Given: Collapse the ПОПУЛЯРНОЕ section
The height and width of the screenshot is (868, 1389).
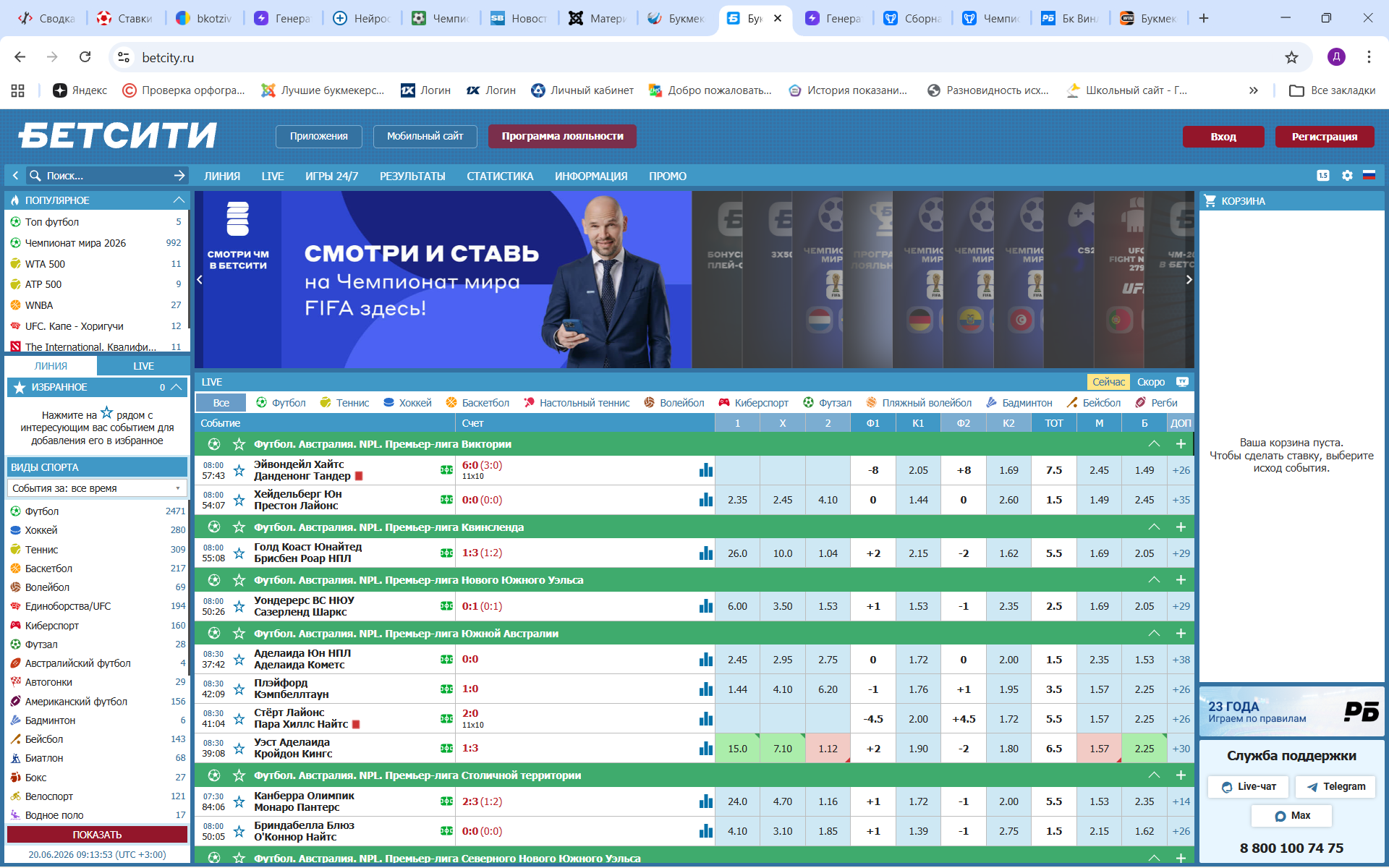Looking at the screenshot, I should 179,200.
